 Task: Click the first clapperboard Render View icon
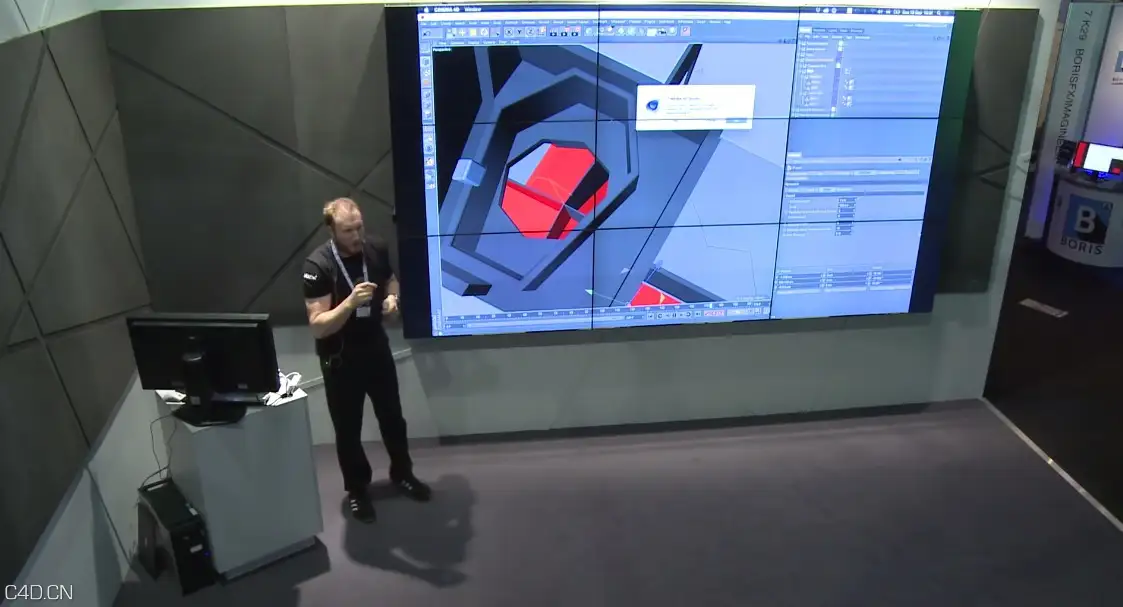553,32
